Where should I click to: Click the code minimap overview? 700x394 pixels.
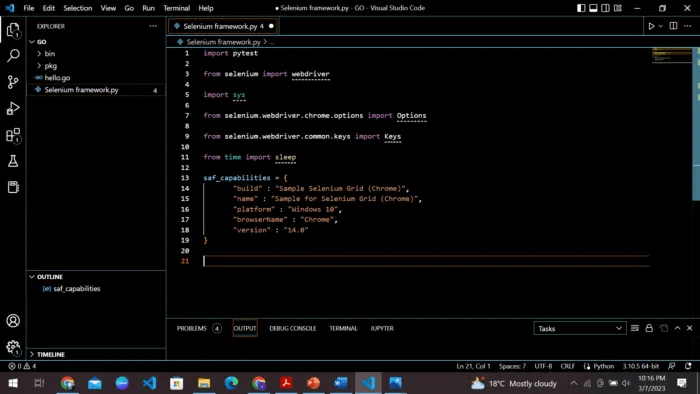pos(672,56)
